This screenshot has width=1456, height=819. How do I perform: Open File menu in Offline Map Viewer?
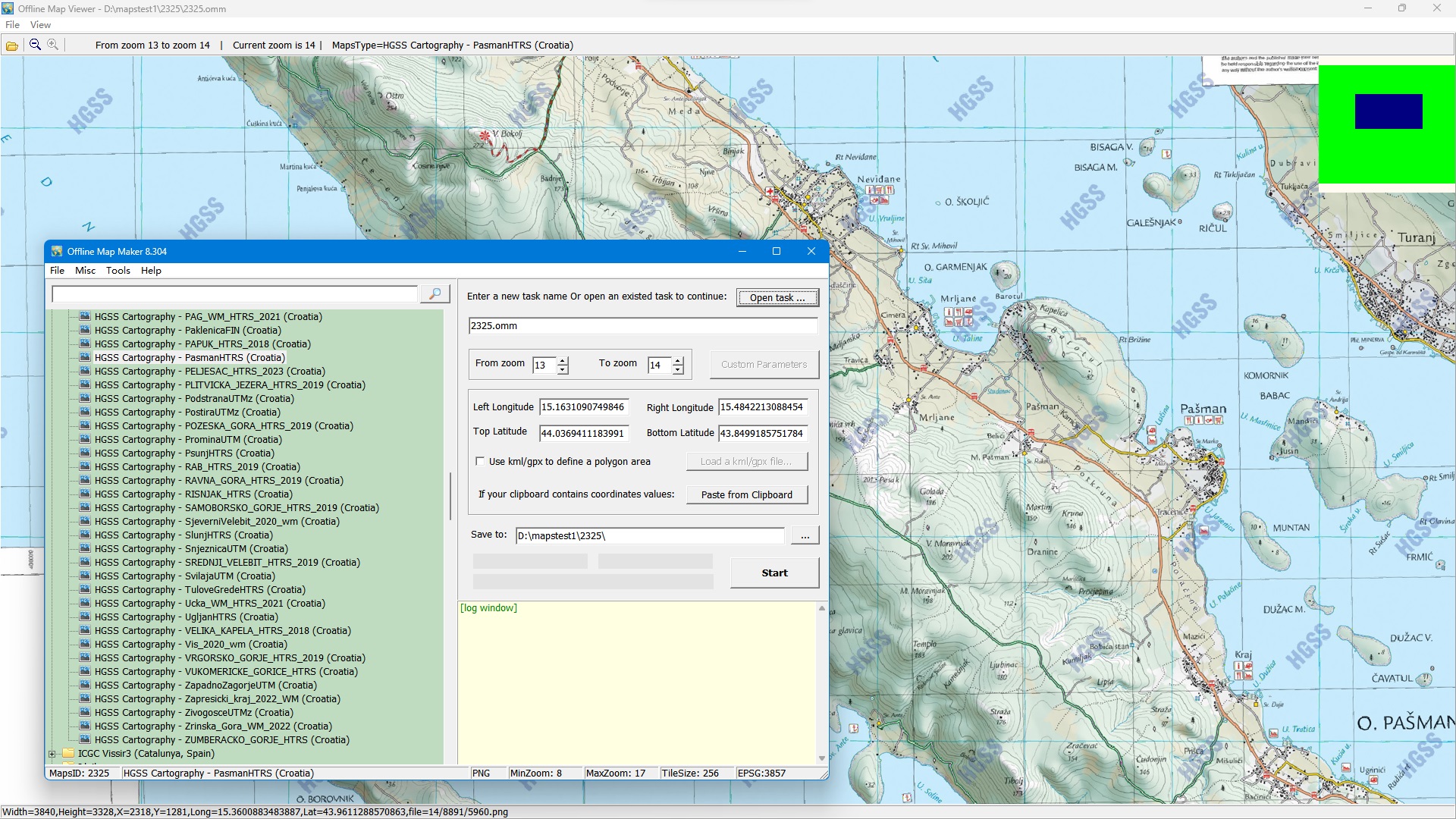point(13,25)
